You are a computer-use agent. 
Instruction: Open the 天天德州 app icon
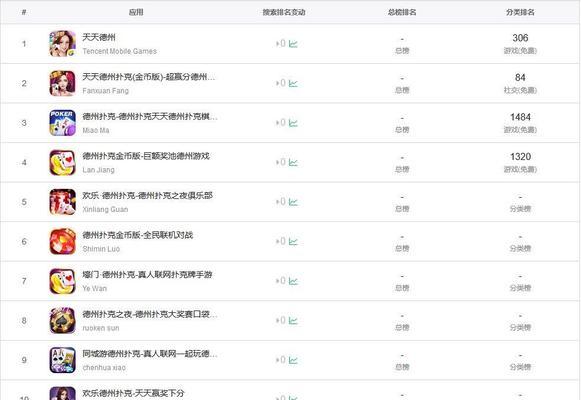[x=62, y=44]
